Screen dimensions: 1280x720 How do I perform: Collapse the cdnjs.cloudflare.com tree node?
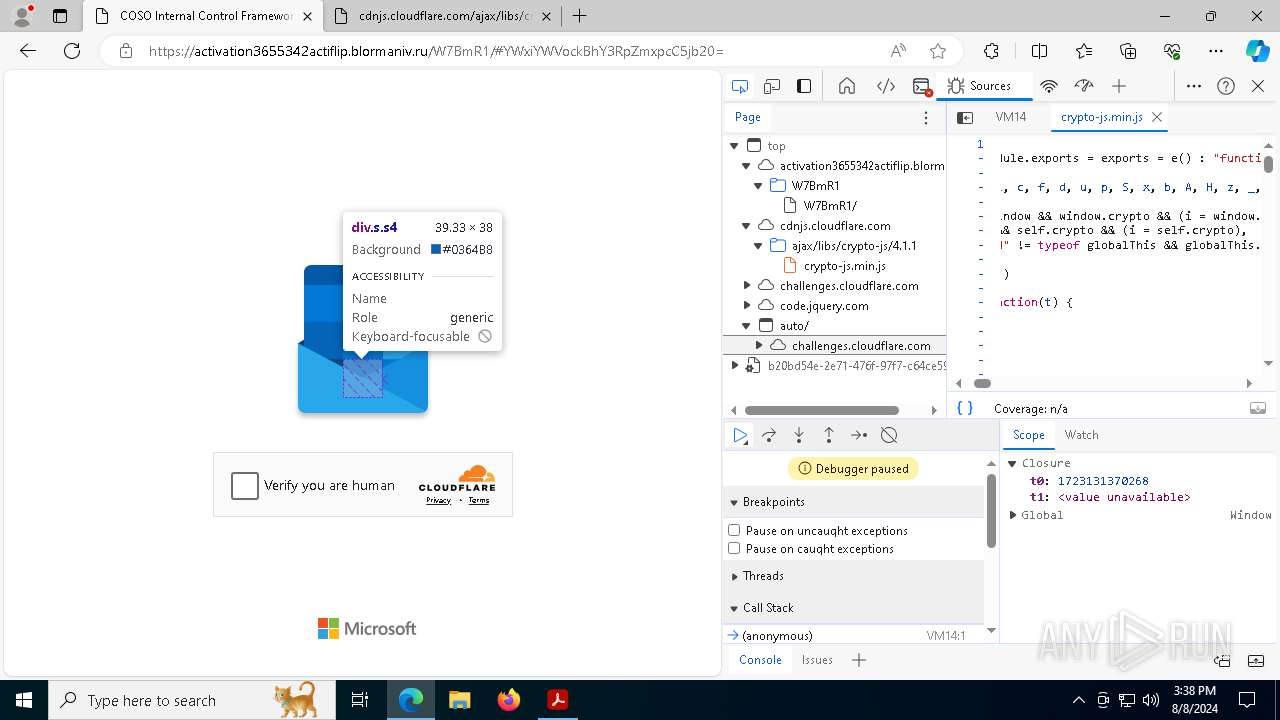[x=746, y=226]
